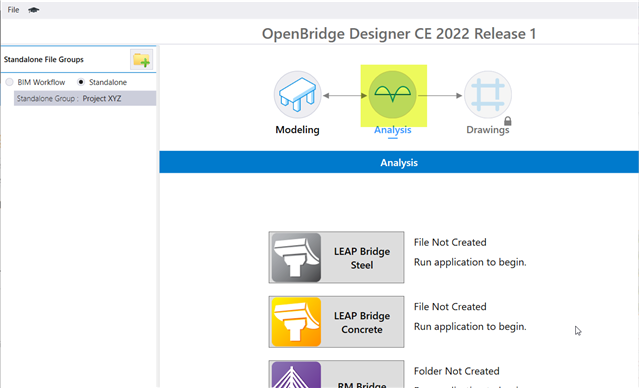Click the Drawings frame icon
639x388 pixels.
488,95
